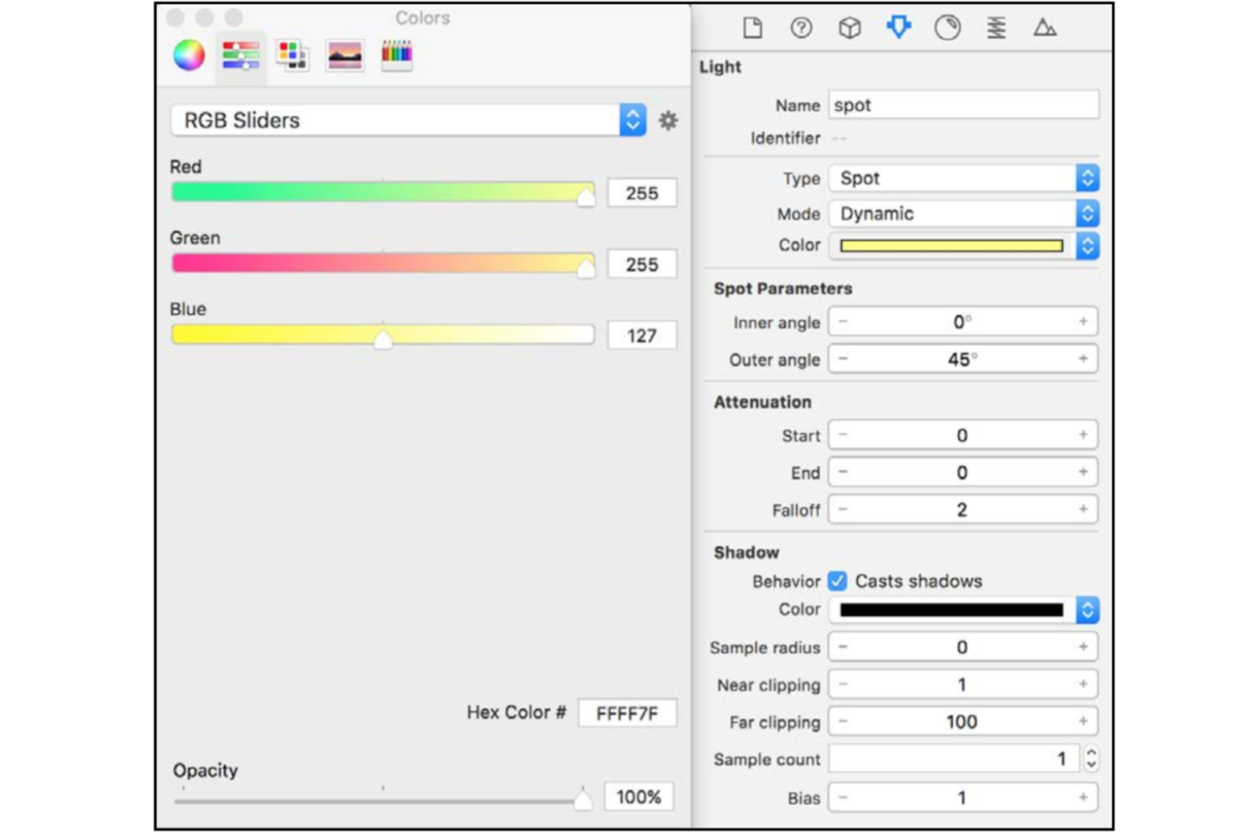This screenshot has width=1240, height=834.
Task: Click the Colors window title
Action: [x=422, y=18]
